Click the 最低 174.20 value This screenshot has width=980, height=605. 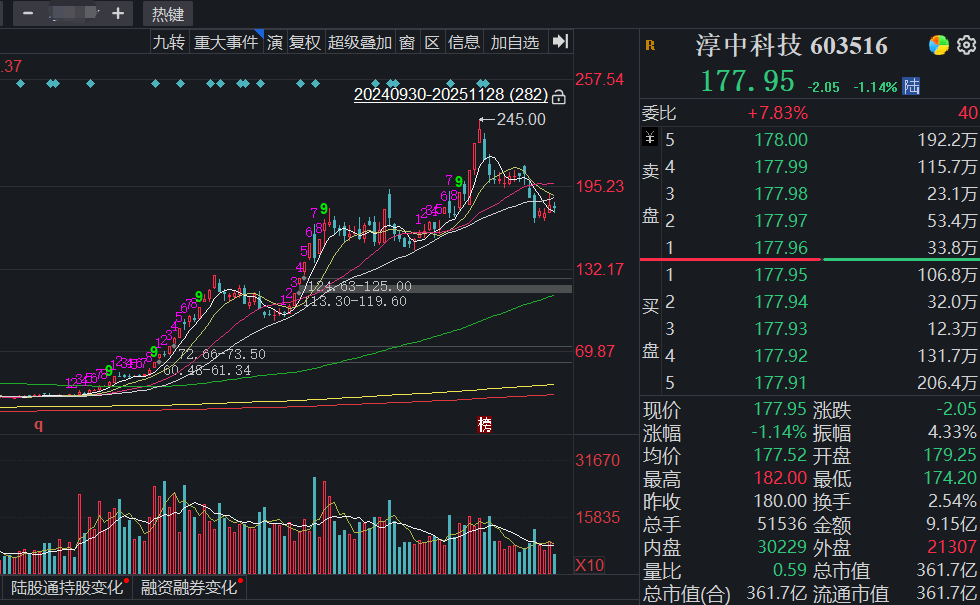pyautogui.click(x=949, y=478)
